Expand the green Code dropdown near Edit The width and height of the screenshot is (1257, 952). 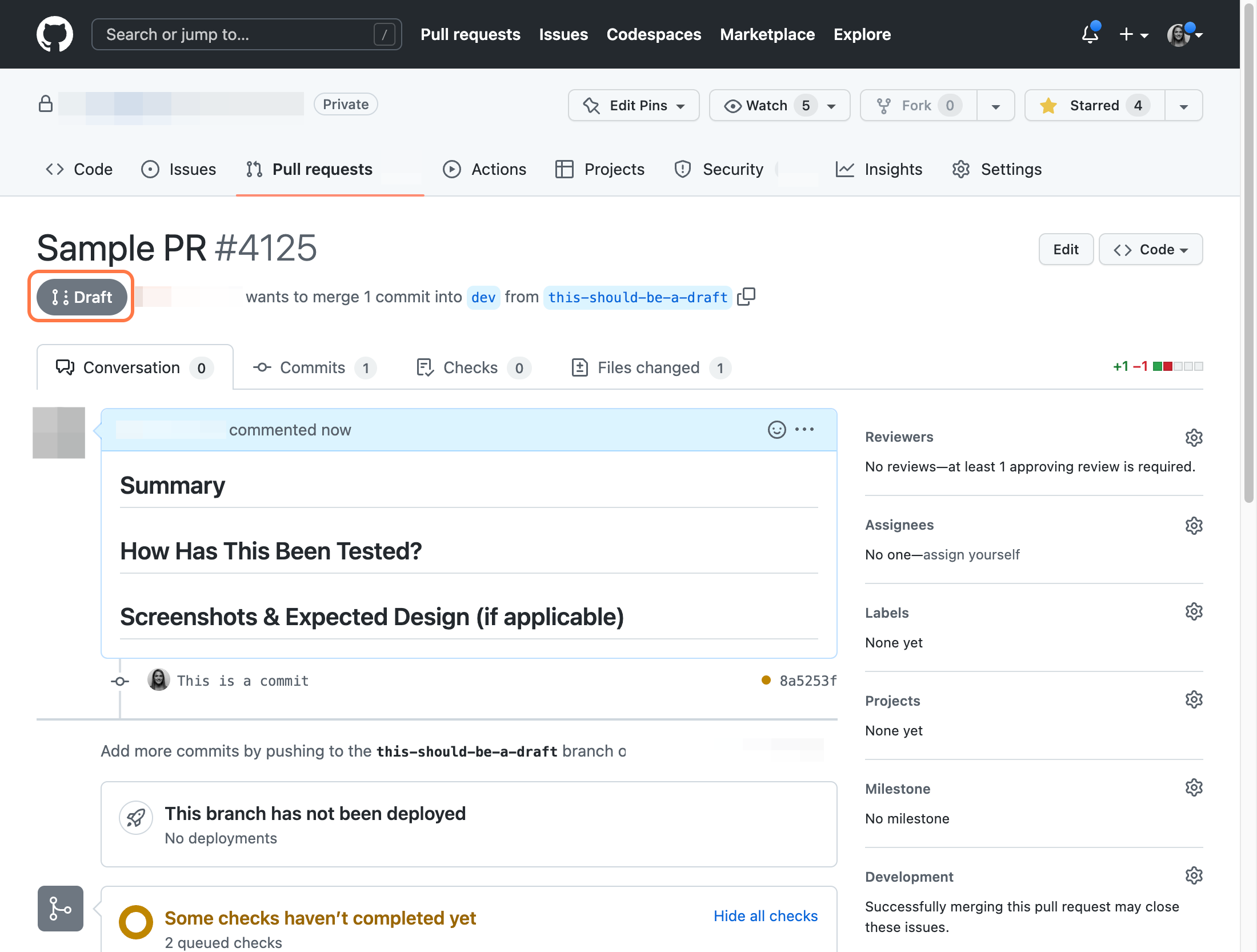(1151, 250)
